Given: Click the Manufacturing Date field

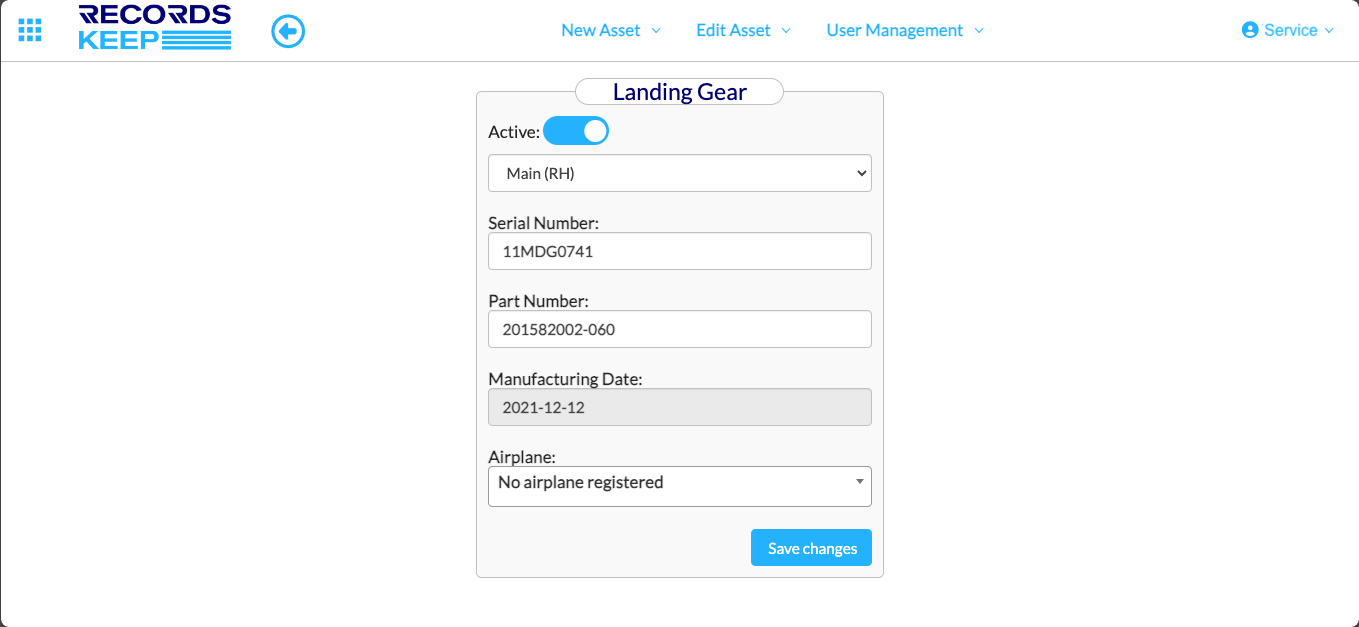Looking at the screenshot, I should tap(679, 407).
